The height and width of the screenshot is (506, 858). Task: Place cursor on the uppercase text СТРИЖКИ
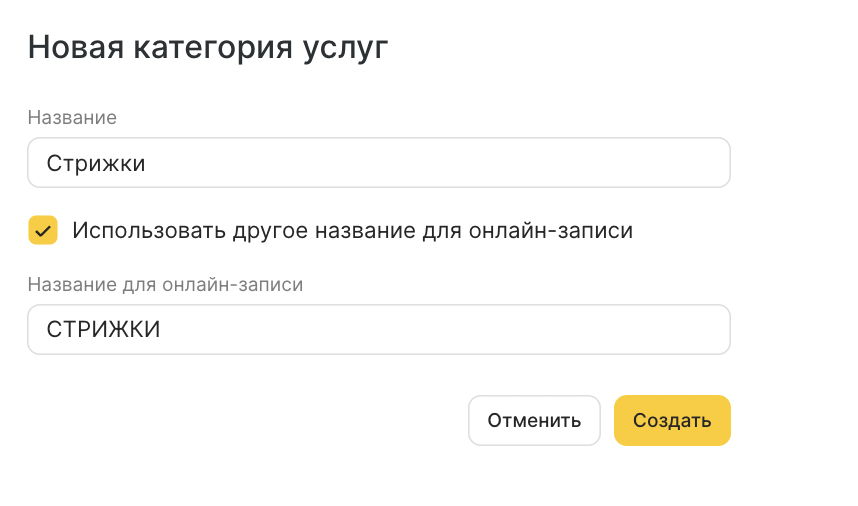pyautogui.click(x=104, y=330)
